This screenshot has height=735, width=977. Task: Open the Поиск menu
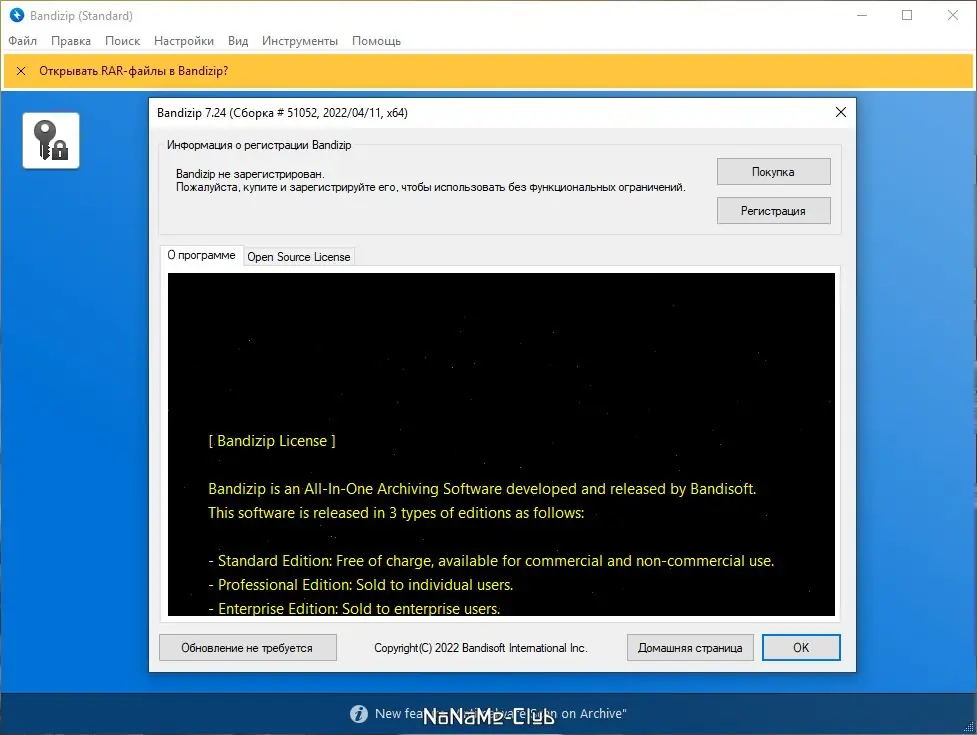tap(122, 41)
